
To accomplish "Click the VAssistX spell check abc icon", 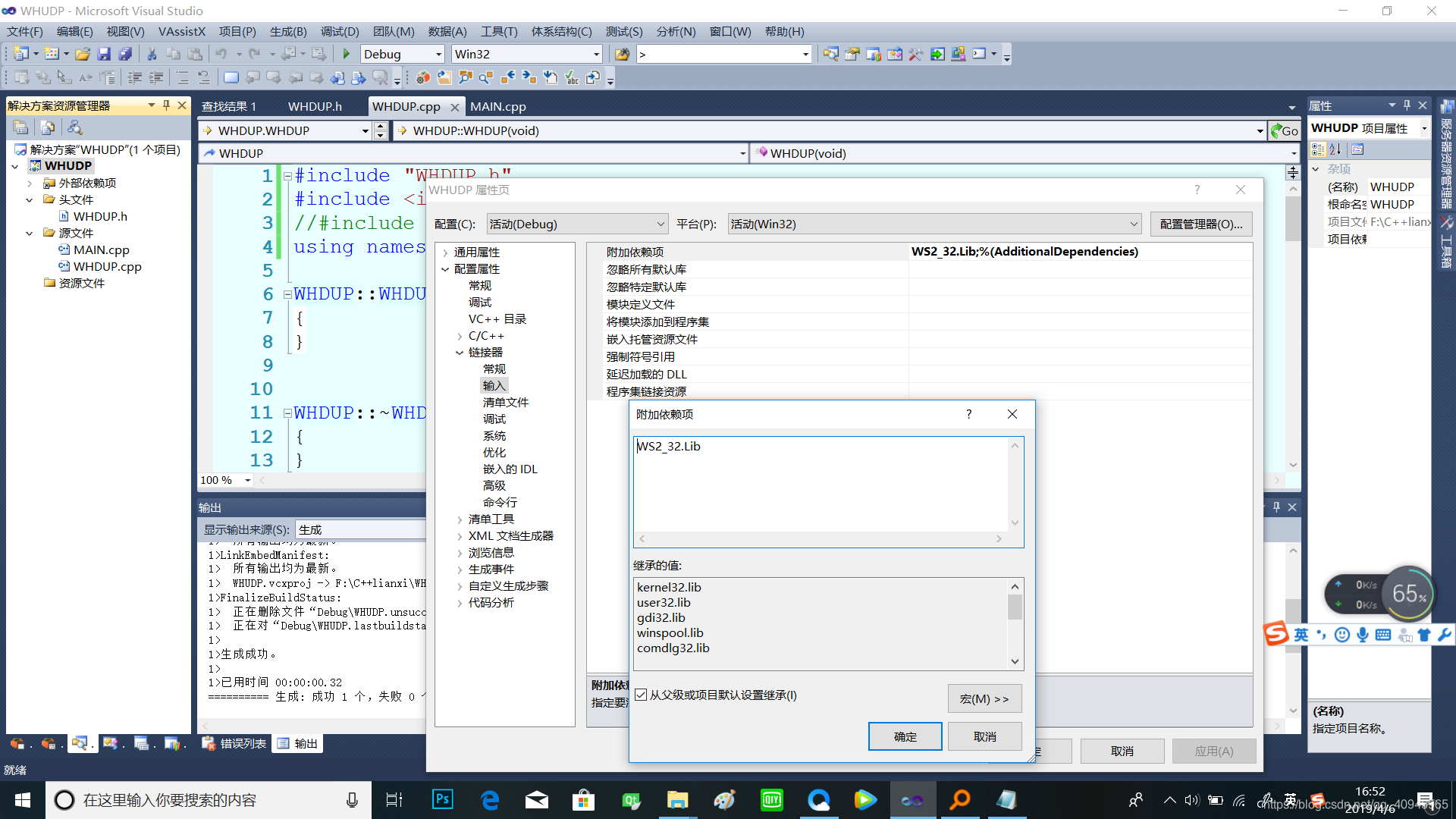I will coord(573,77).
